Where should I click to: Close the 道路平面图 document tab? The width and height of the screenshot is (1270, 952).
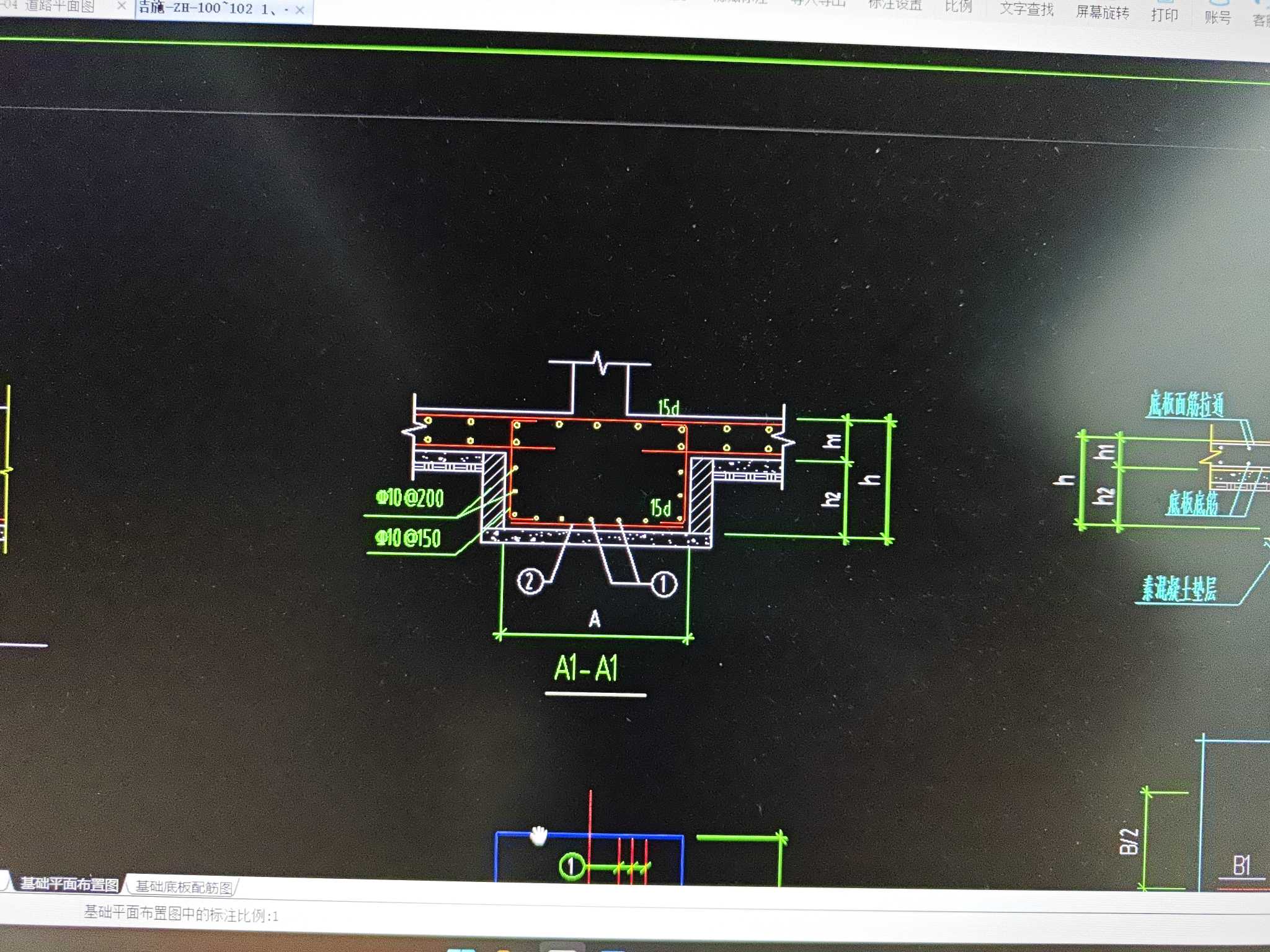[x=122, y=6]
